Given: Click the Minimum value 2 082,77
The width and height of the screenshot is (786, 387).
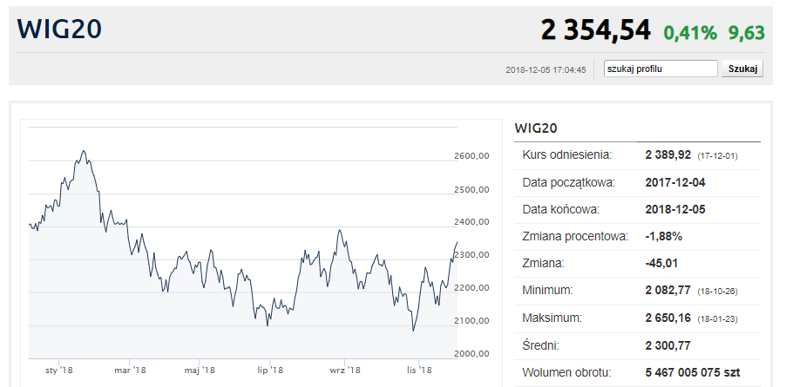Looking at the screenshot, I should click(668, 290).
